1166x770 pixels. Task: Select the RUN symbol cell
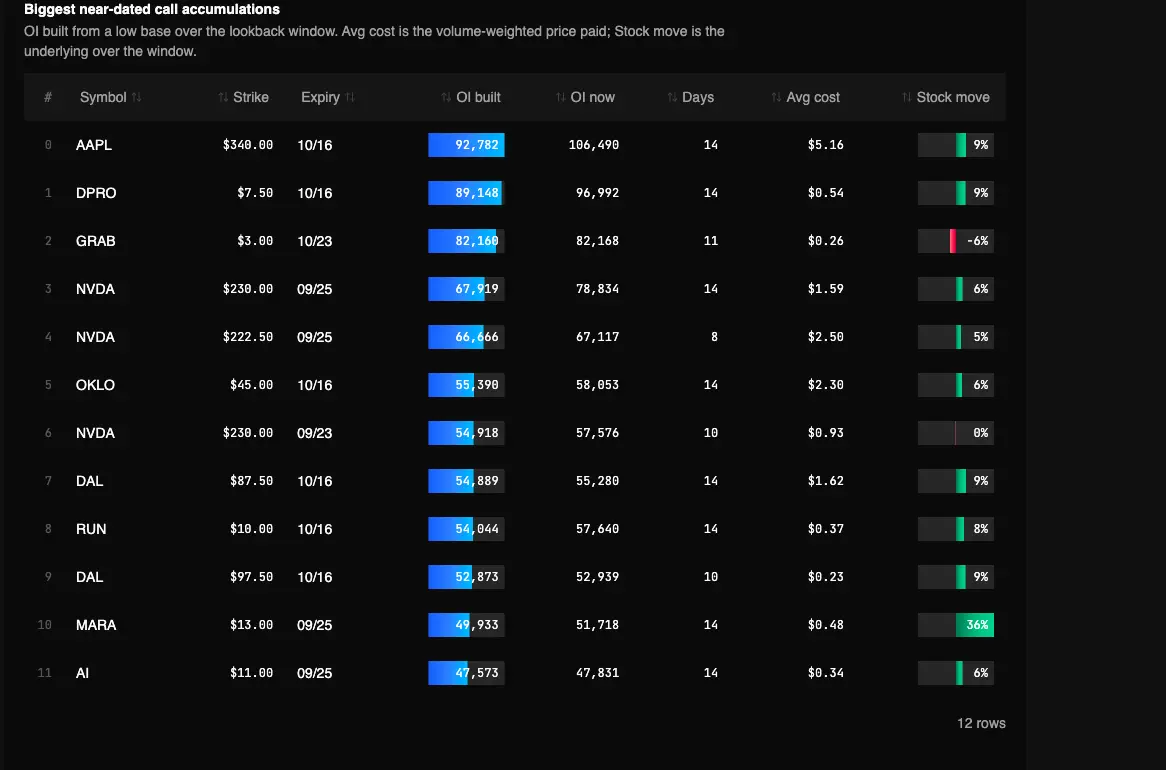click(91, 529)
